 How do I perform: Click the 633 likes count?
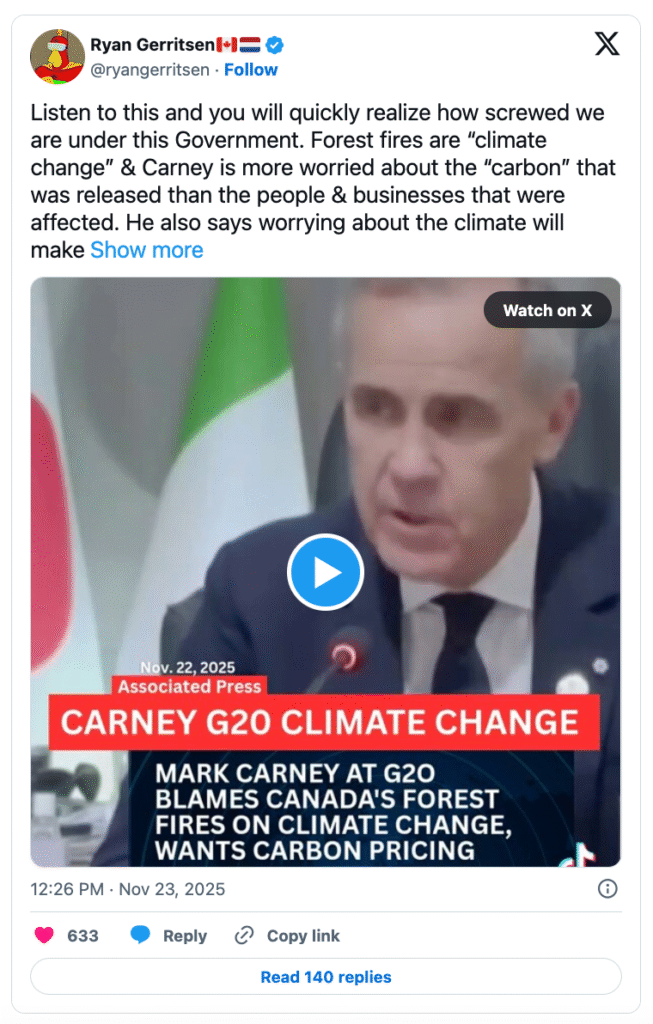coord(83,936)
